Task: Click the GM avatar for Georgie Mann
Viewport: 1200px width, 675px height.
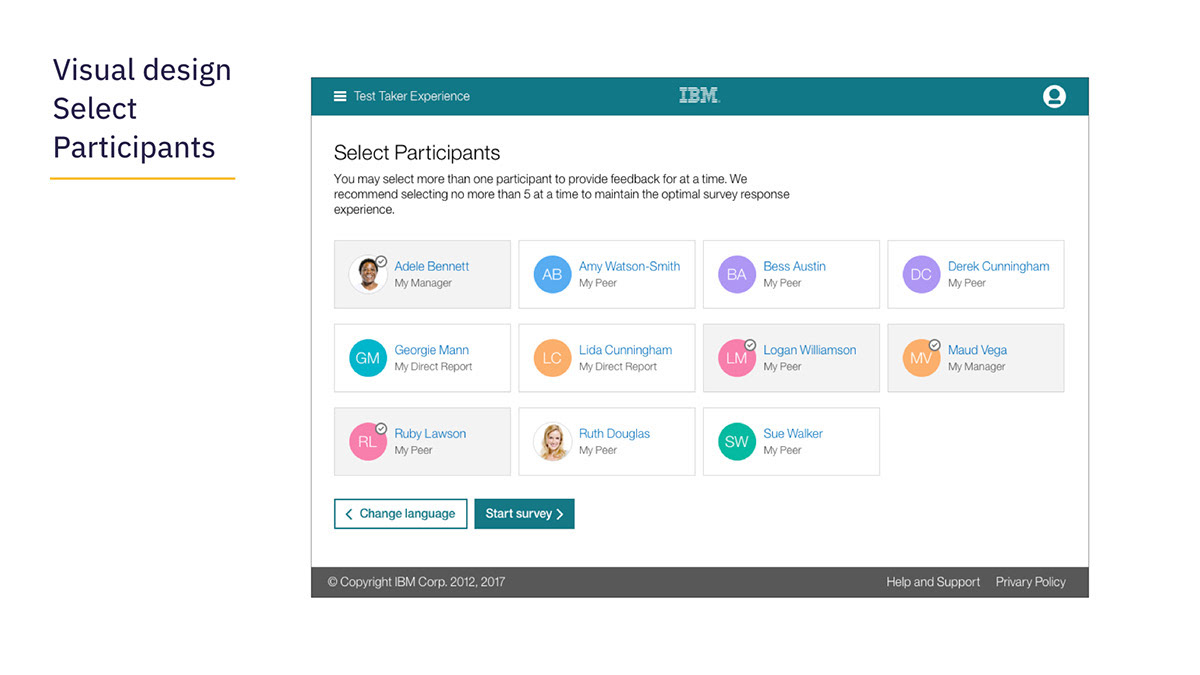Action: (x=367, y=358)
